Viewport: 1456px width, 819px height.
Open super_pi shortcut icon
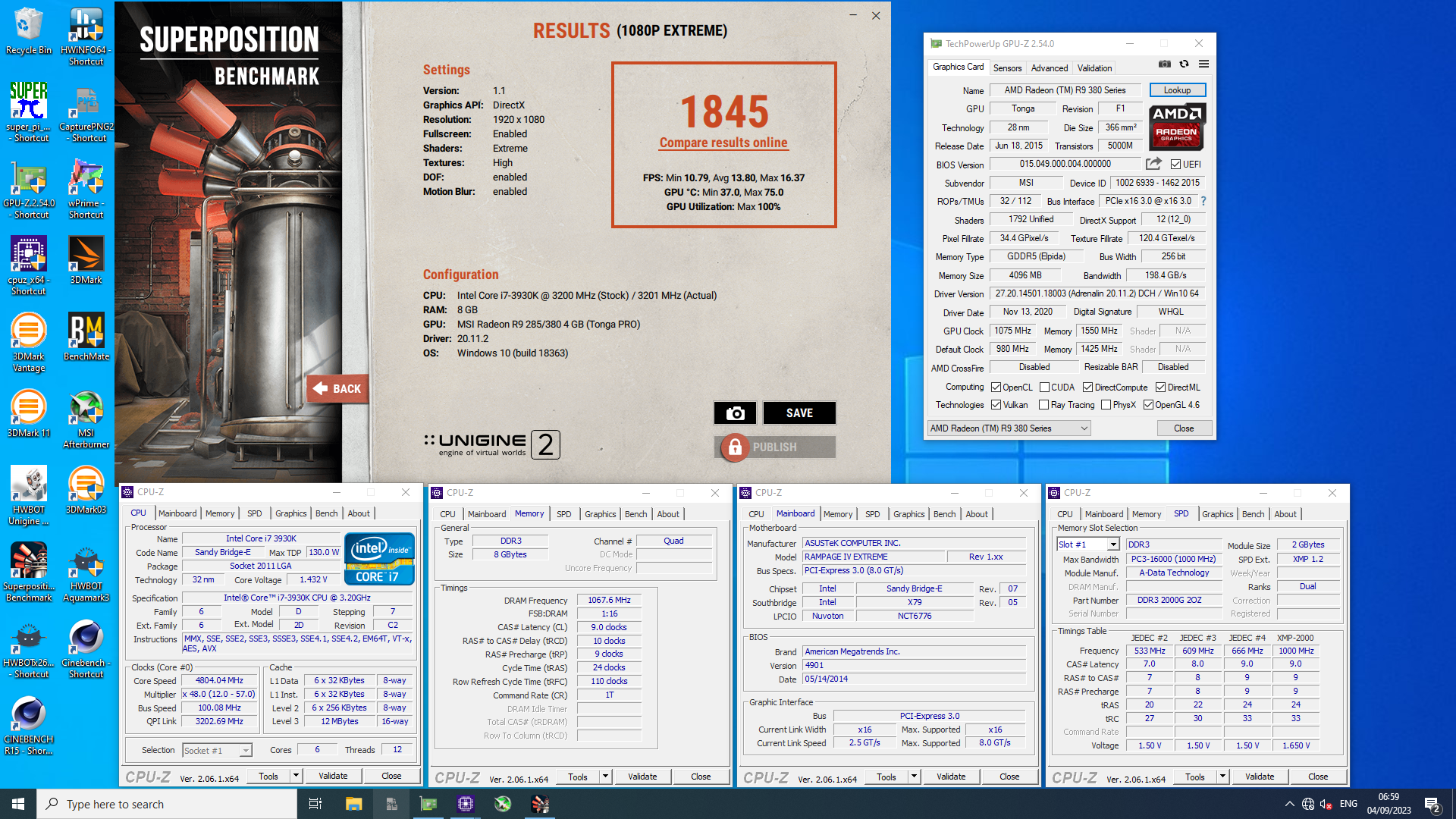tap(28, 112)
